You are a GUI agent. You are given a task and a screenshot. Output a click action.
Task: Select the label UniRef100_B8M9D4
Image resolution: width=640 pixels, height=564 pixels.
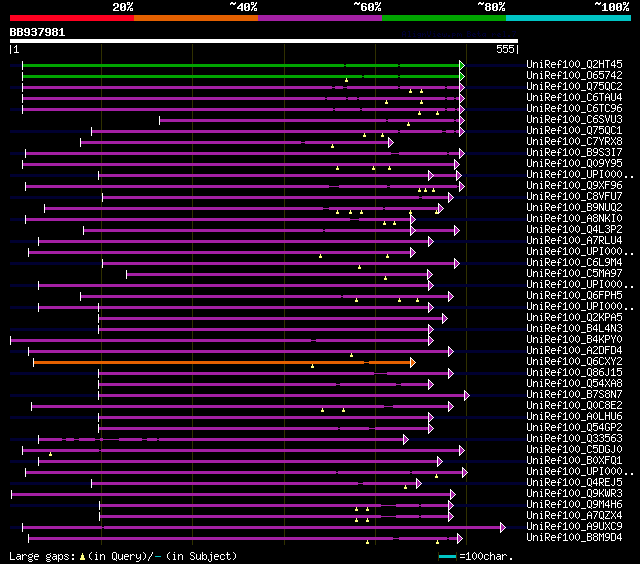pyautogui.click(x=574, y=538)
